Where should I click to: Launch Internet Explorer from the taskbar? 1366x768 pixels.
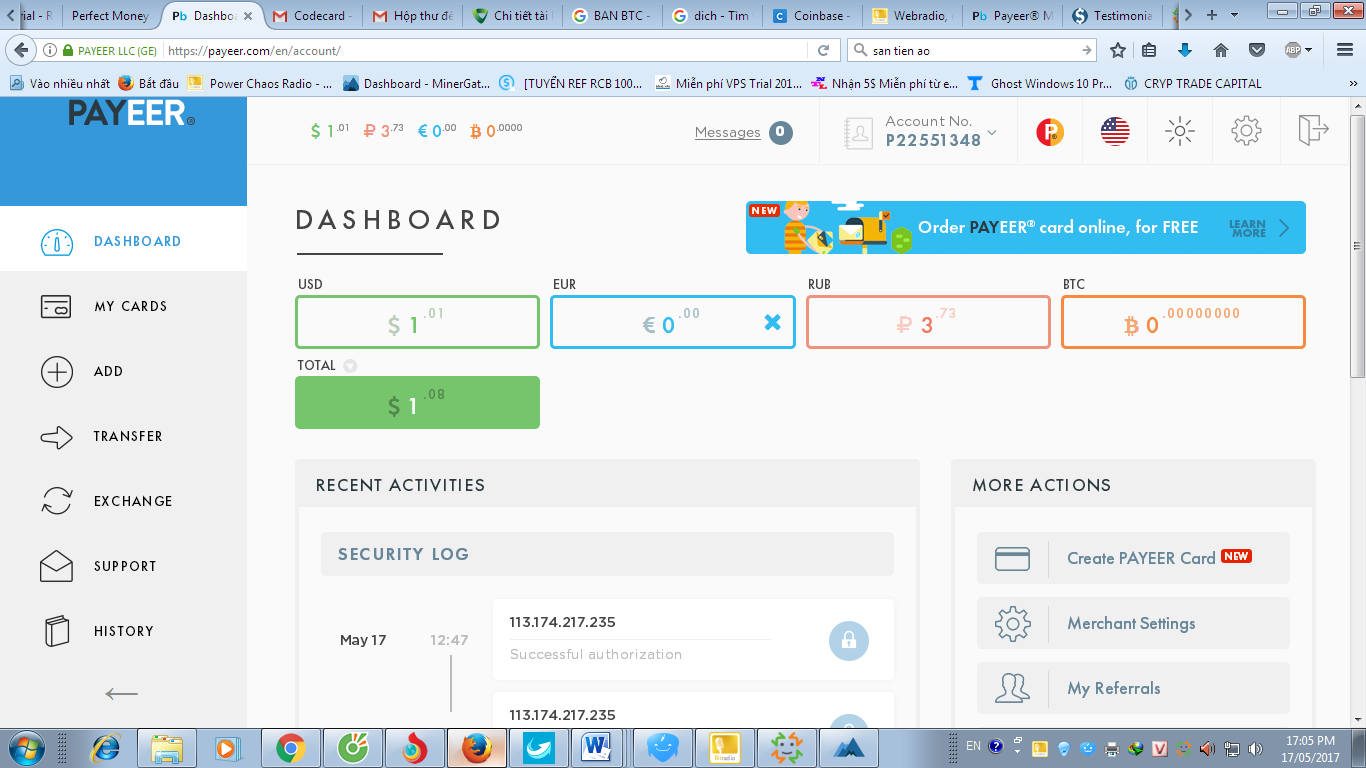pos(104,747)
